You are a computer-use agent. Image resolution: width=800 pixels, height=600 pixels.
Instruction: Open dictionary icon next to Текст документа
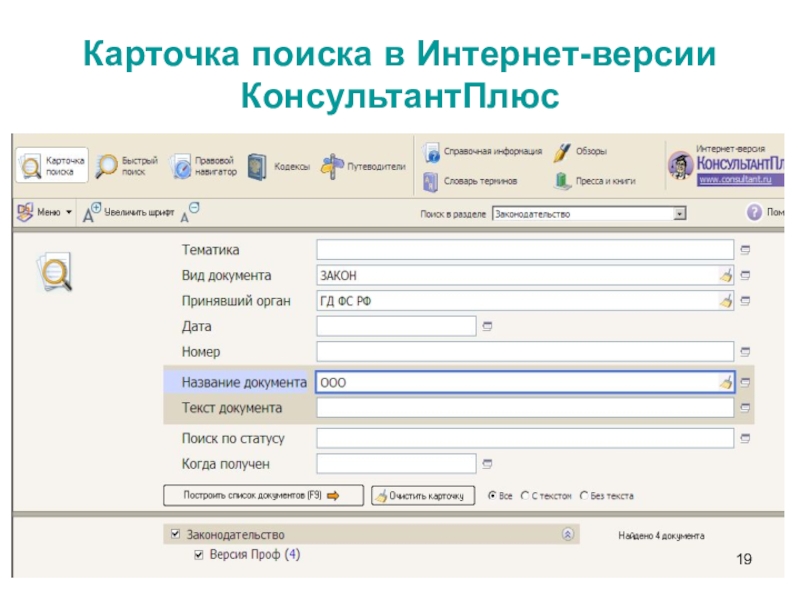click(745, 408)
